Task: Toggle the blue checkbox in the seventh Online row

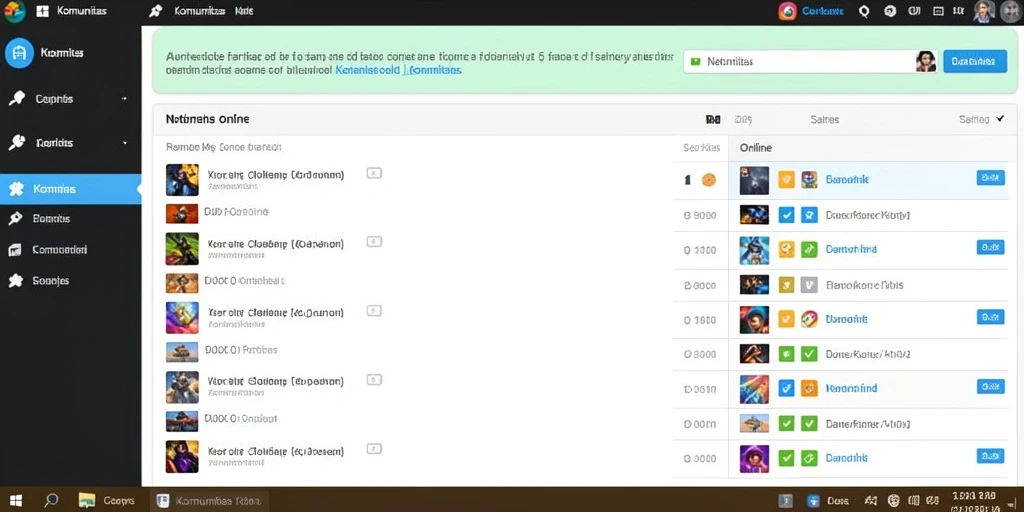Action: click(x=787, y=389)
